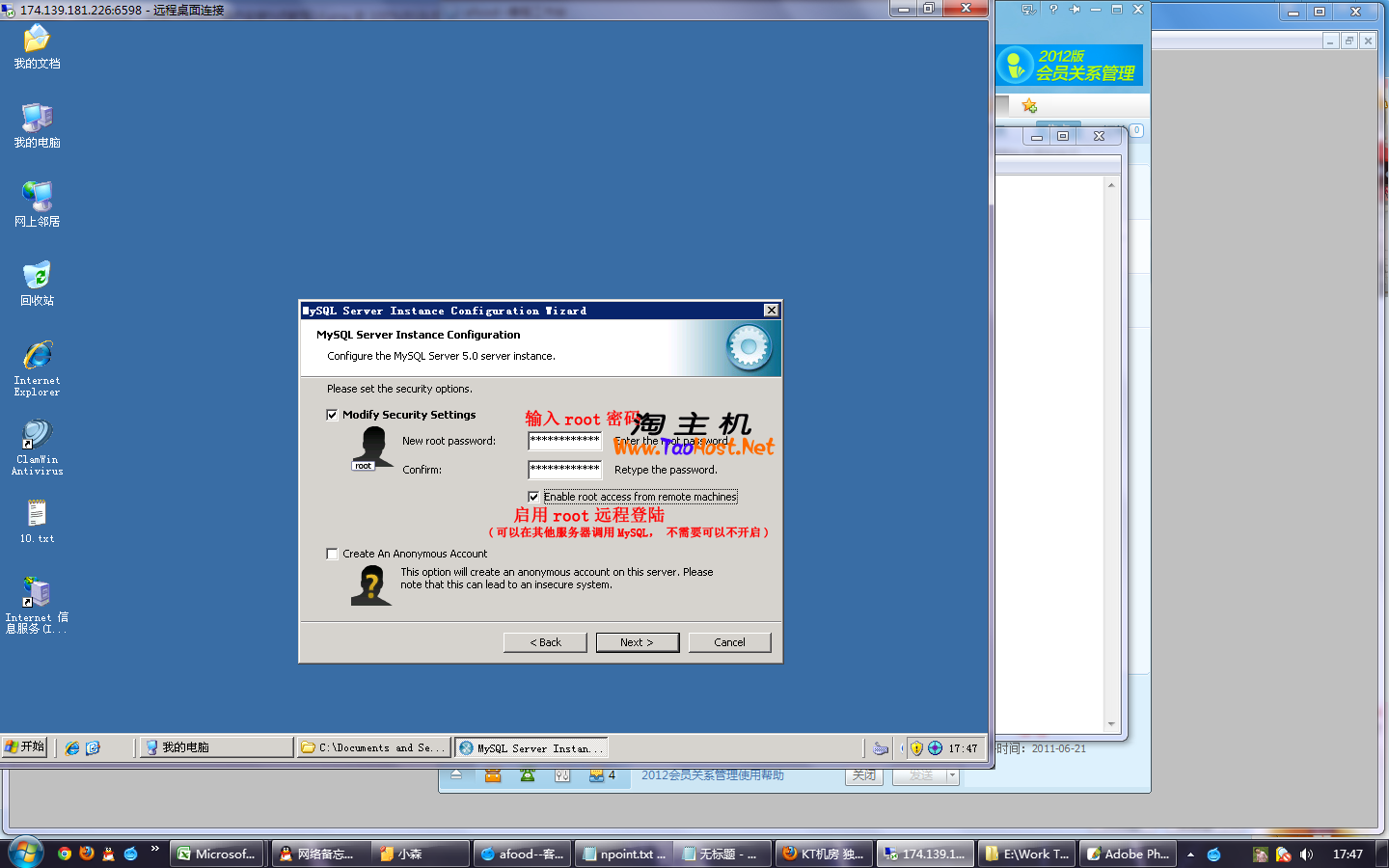
Task: Launch Chrome from the Windows 7 taskbar
Action: click(x=65, y=854)
